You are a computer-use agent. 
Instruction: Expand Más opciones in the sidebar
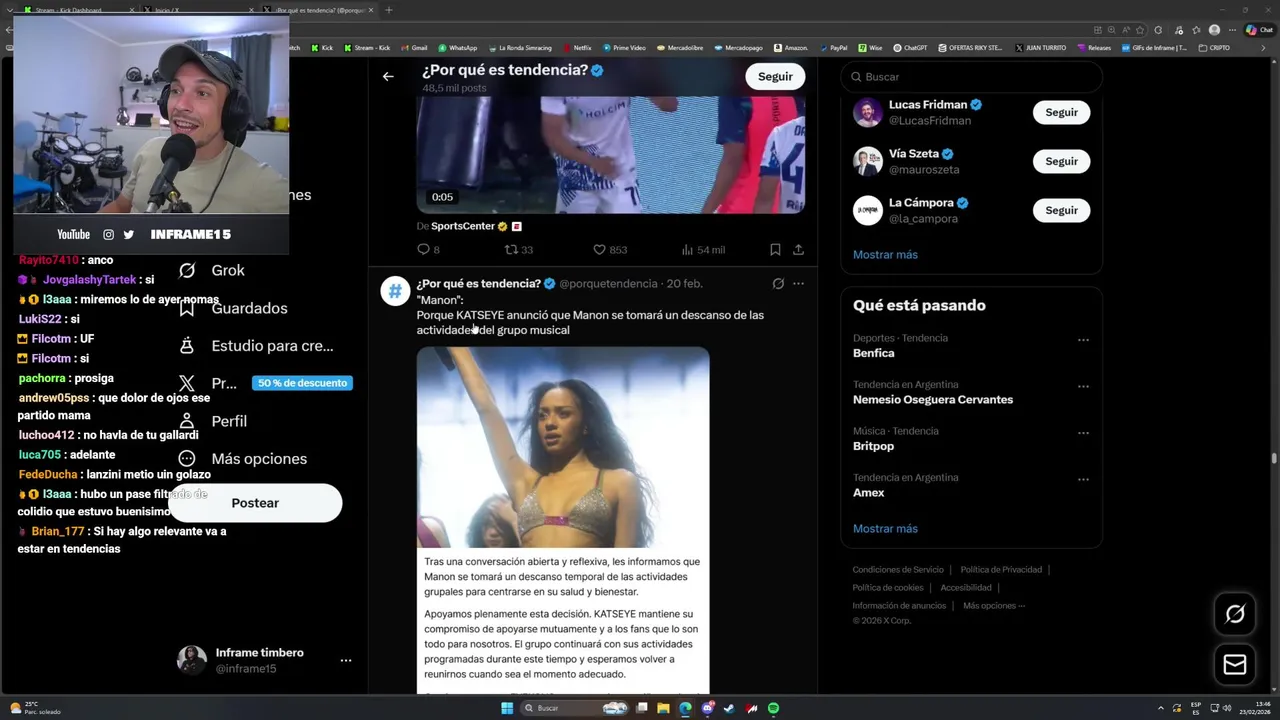242,459
